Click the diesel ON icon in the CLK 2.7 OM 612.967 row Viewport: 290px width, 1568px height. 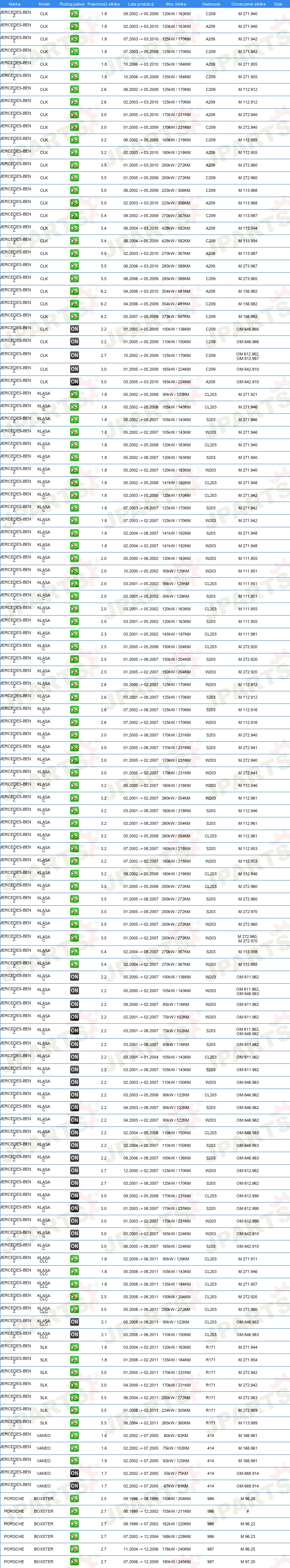pyautogui.click(x=74, y=355)
